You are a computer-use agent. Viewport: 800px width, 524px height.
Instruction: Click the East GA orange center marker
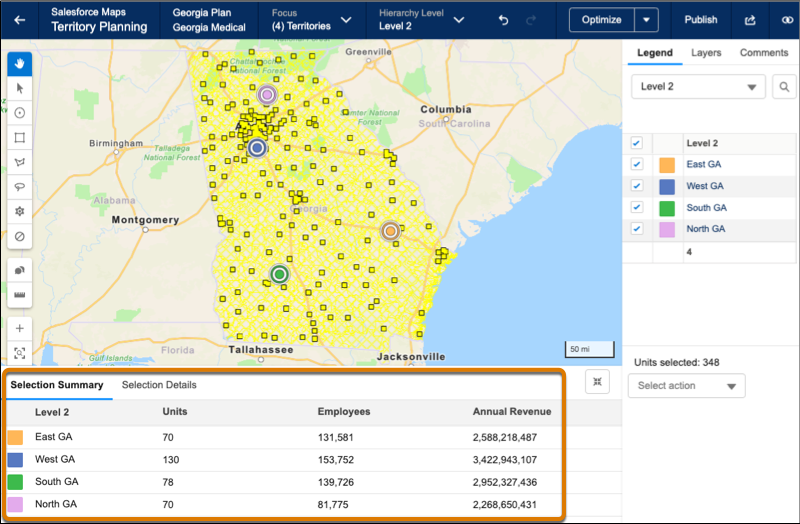pos(390,231)
